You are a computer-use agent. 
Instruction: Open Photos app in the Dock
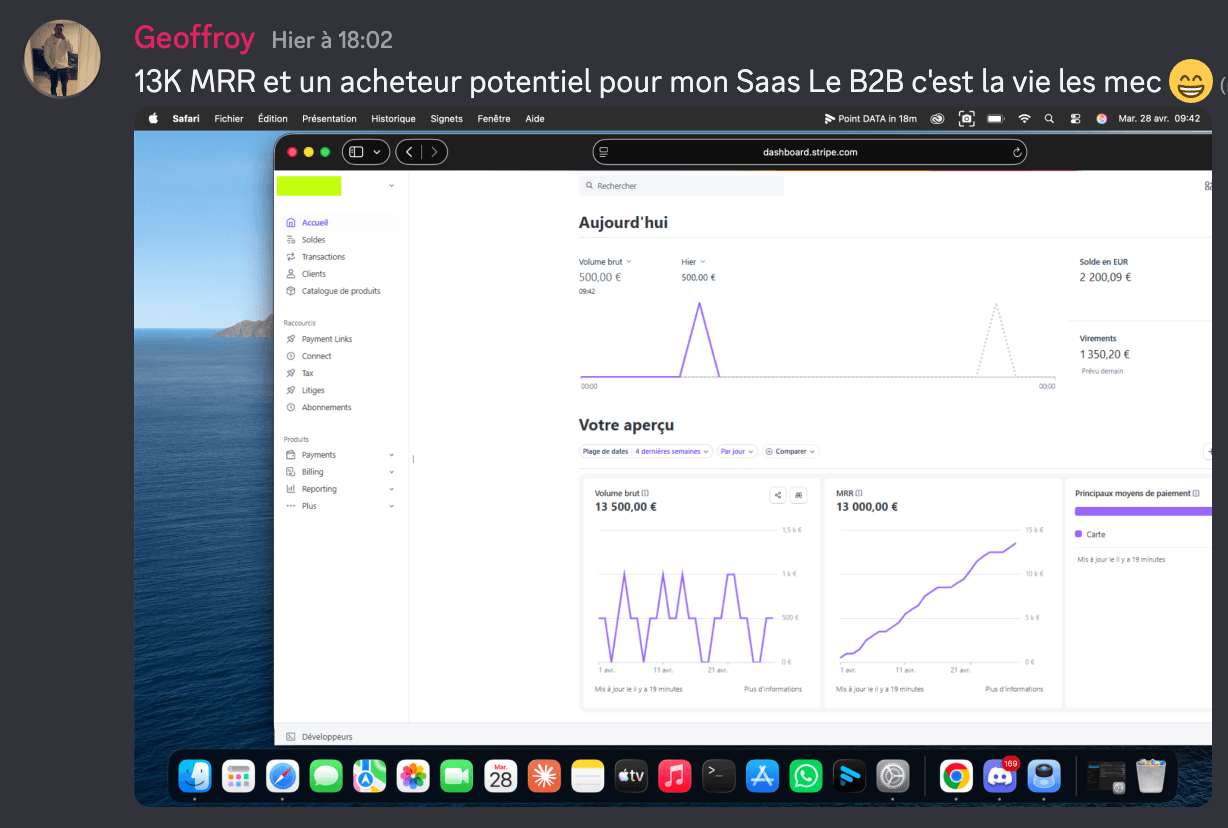tap(413, 775)
